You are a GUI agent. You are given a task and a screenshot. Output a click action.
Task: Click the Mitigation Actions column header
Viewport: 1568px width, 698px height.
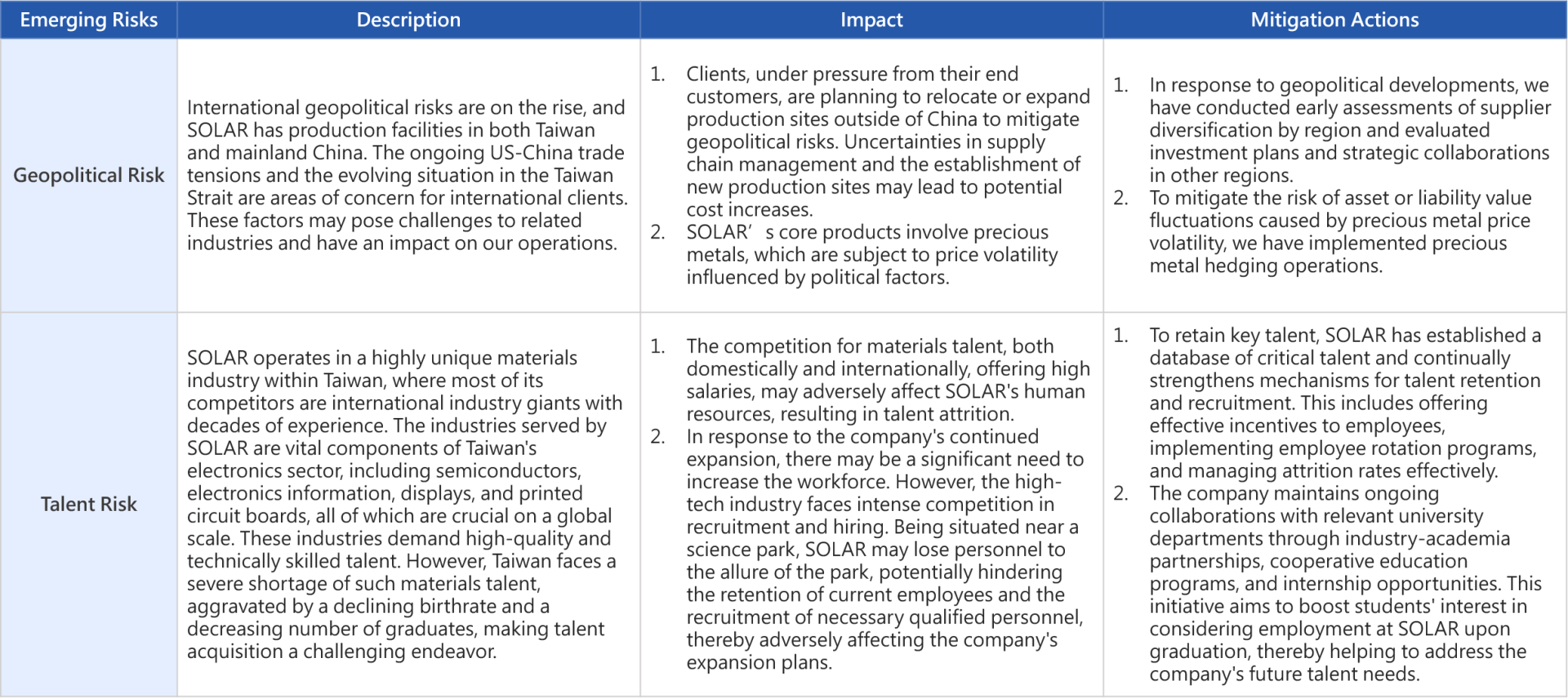pos(1334,20)
